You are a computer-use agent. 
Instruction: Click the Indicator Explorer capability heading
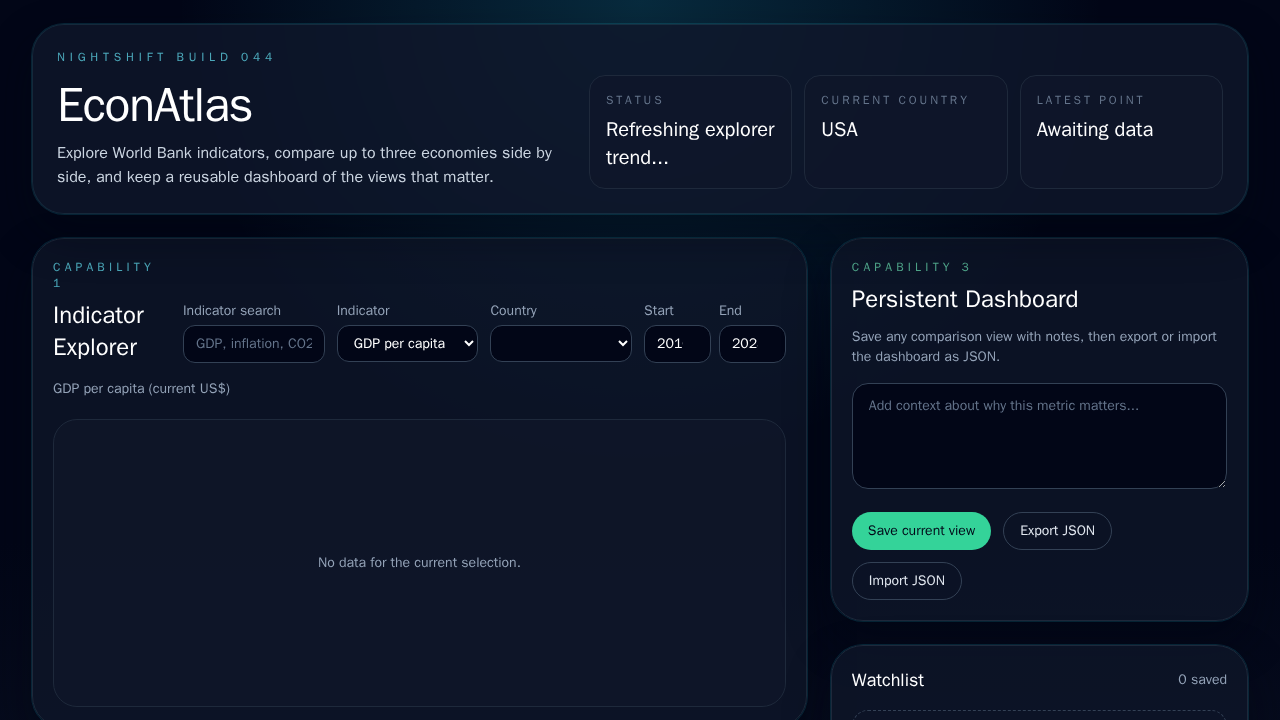[x=98, y=331]
